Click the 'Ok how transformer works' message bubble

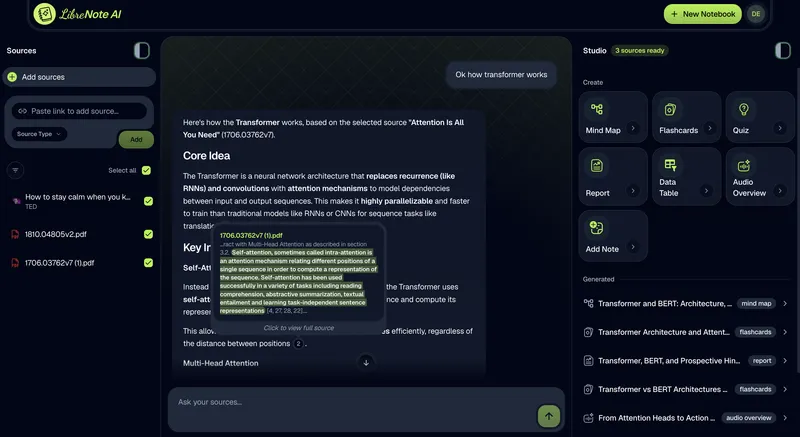[501, 74]
